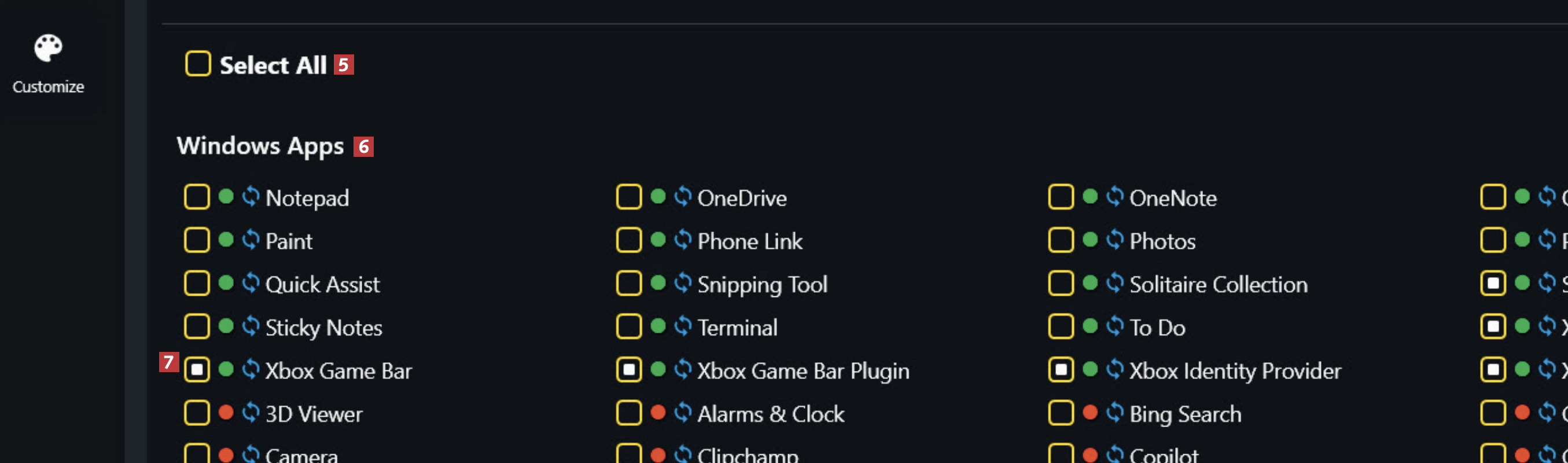Image resolution: width=1568 pixels, height=463 pixels.
Task: Tick the Solitaire Collection checkbox
Action: tap(1061, 283)
